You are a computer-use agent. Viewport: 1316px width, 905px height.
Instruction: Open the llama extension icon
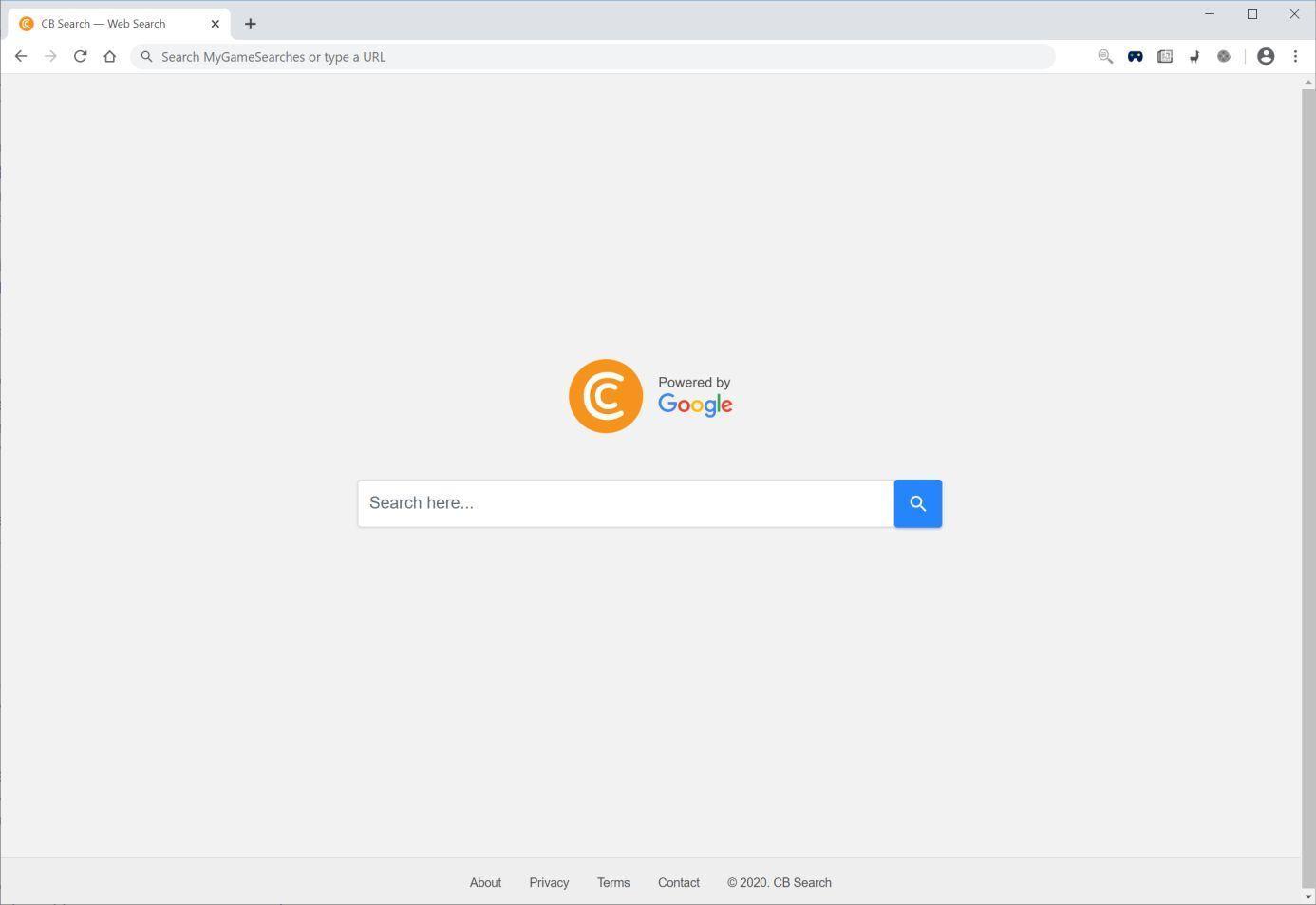[x=1194, y=57]
